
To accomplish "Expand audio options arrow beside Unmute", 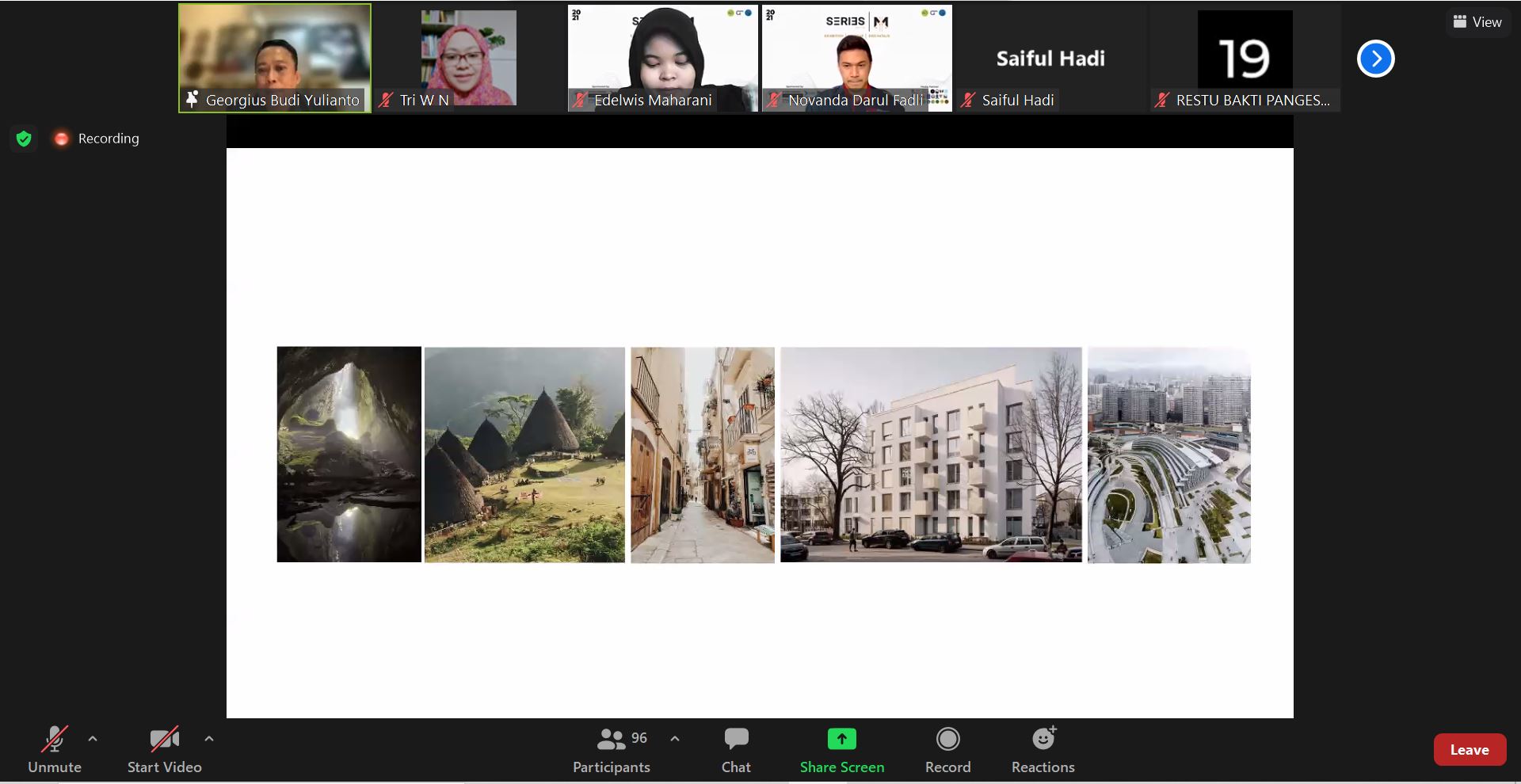I will pyautogui.click(x=93, y=739).
